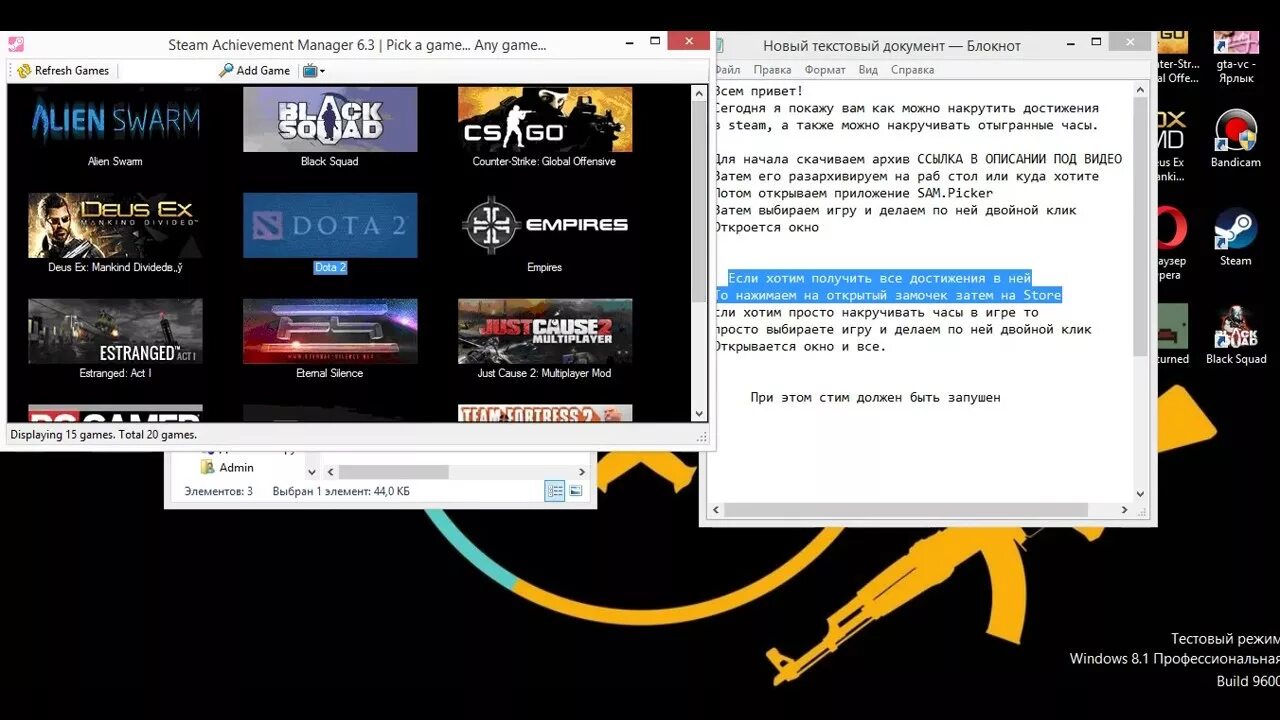Select the Estranged: Act I banner
1280x720 pixels.
pos(115,331)
